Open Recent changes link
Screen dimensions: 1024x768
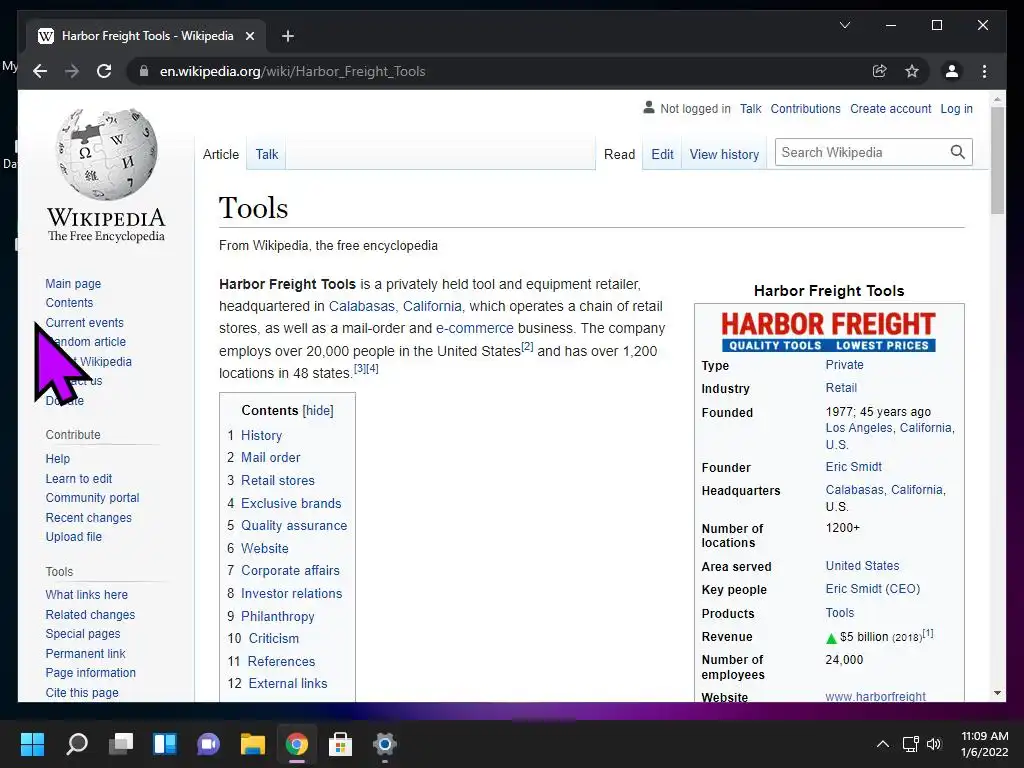(89, 517)
